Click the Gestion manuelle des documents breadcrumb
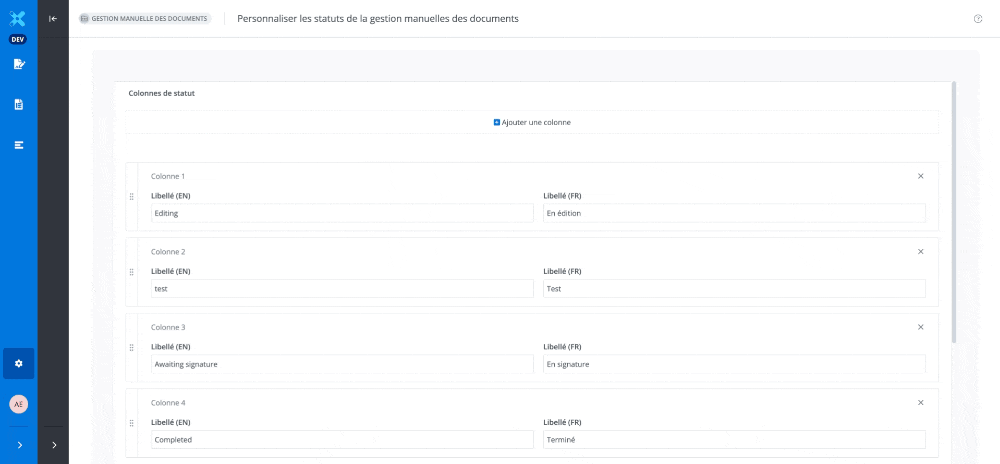Viewport: 1000px width, 464px height. click(x=144, y=19)
